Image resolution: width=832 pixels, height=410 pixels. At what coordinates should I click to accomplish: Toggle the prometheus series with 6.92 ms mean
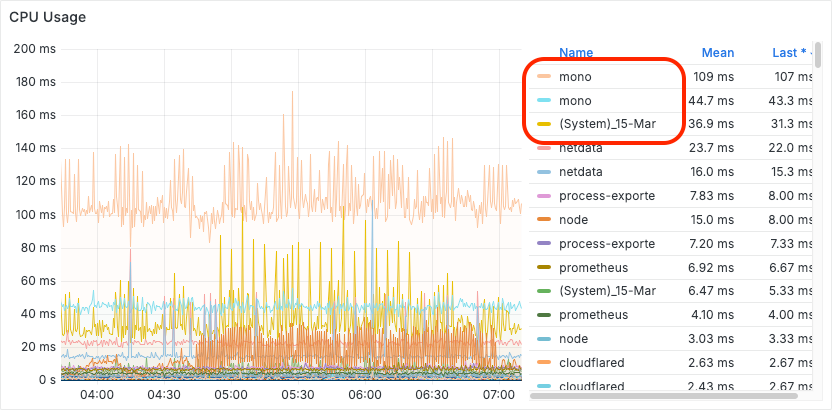point(593,267)
